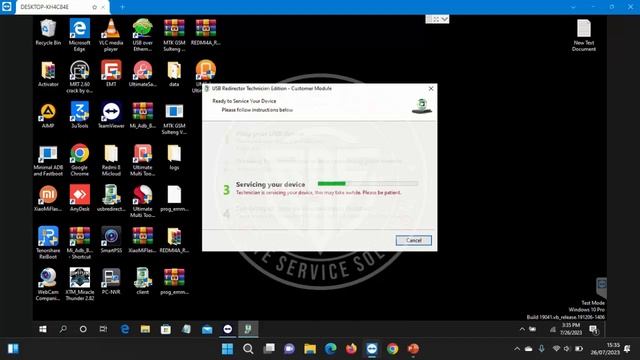Open XTM_Miracle Thunder 2.82 icon

[79, 285]
